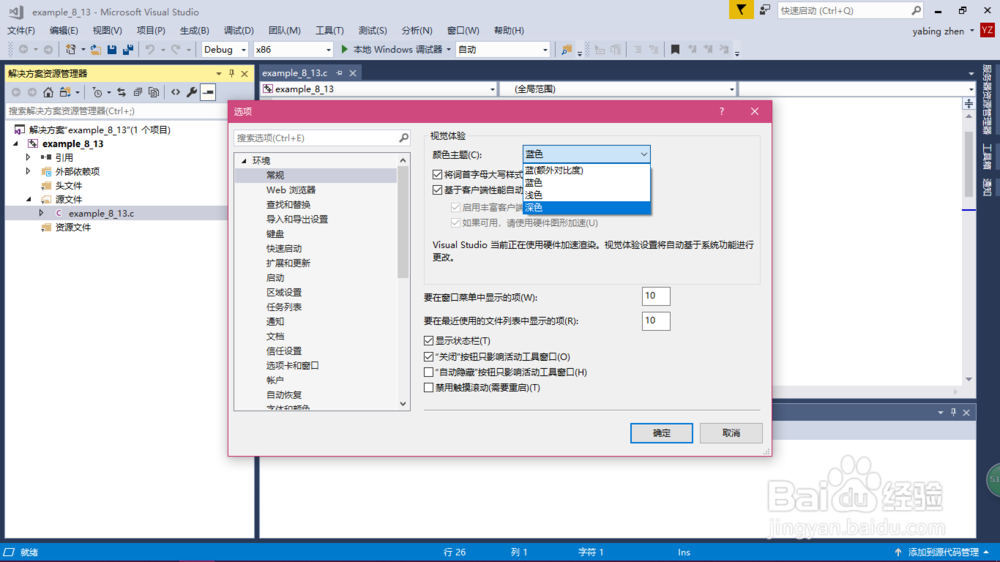This screenshot has height=562, width=1000.
Task: Click the 确定 button
Action: click(661, 433)
